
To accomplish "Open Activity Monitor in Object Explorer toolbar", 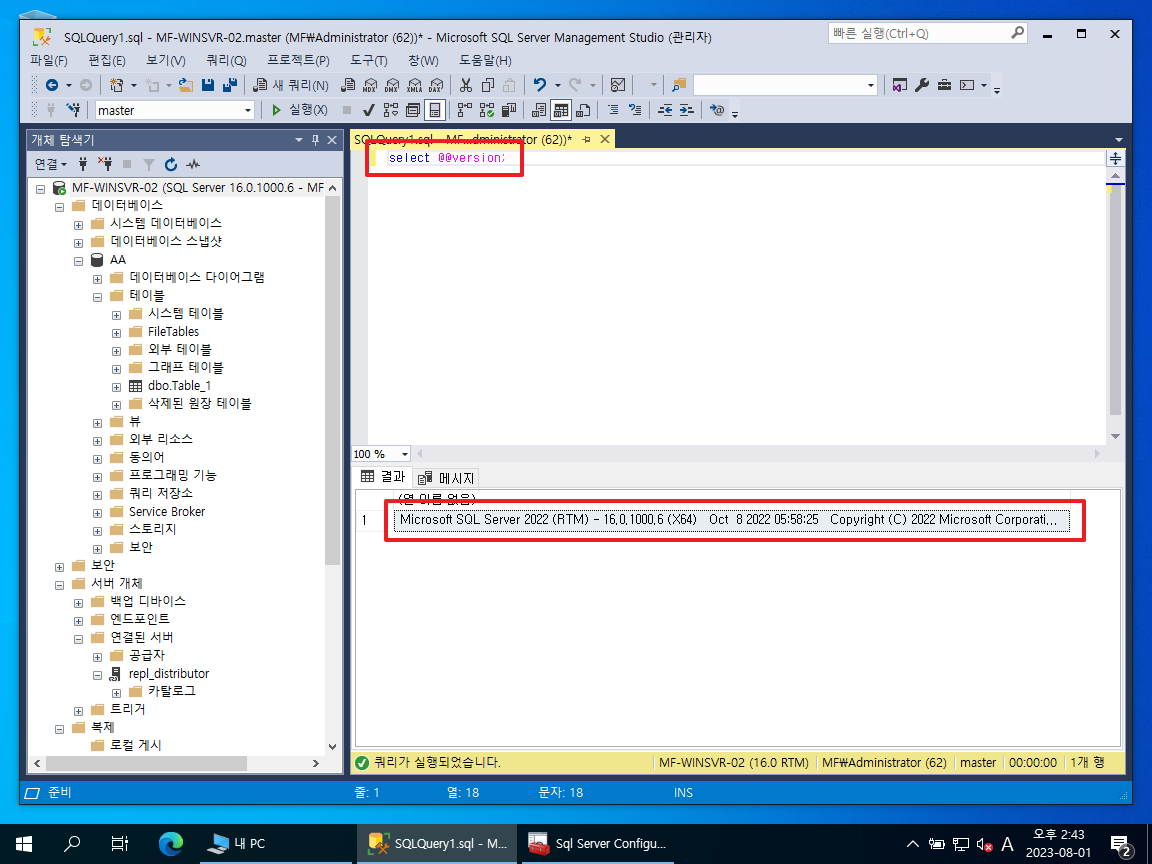I will [x=193, y=164].
